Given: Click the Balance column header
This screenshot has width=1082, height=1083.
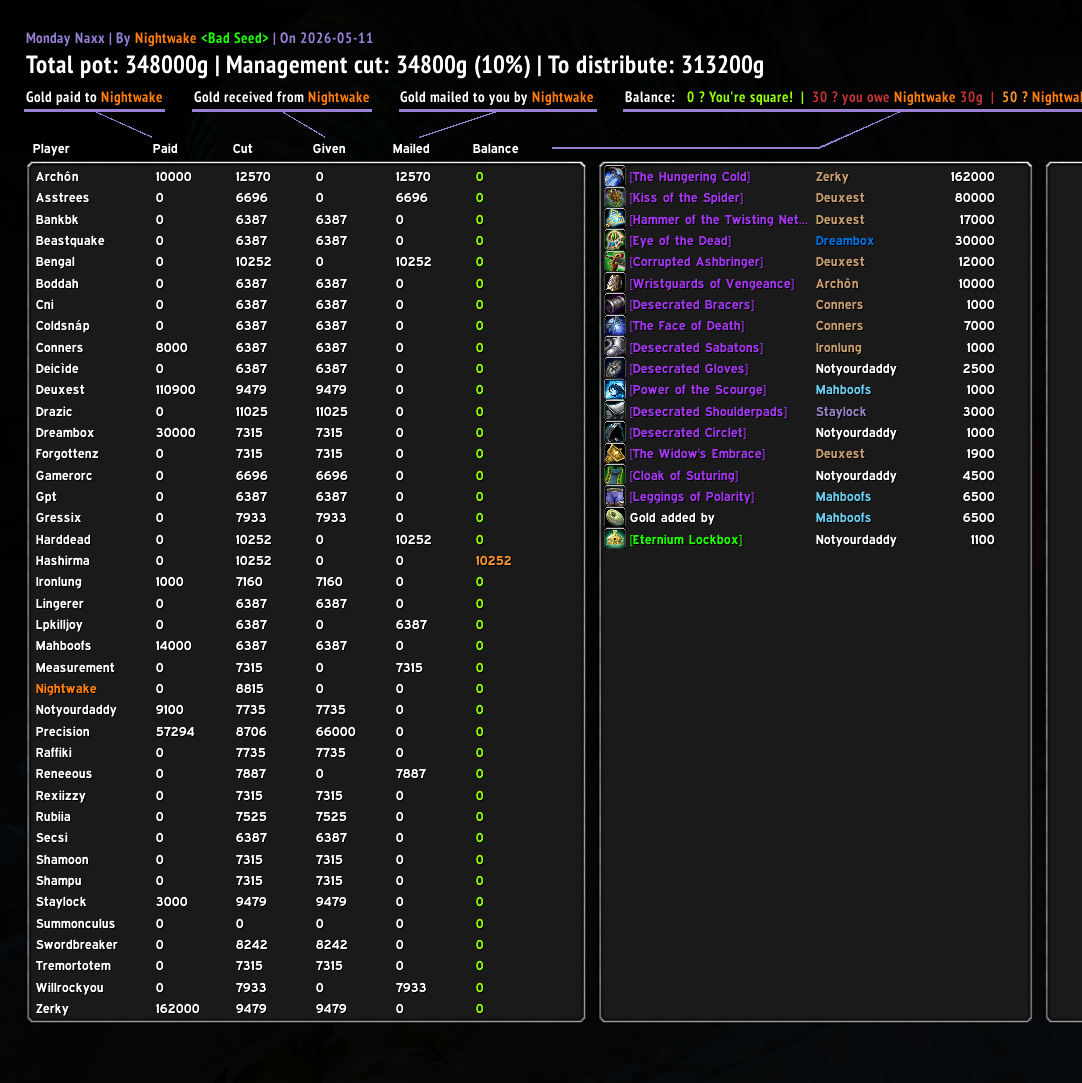Looking at the screenshot, I should point(495,148).
